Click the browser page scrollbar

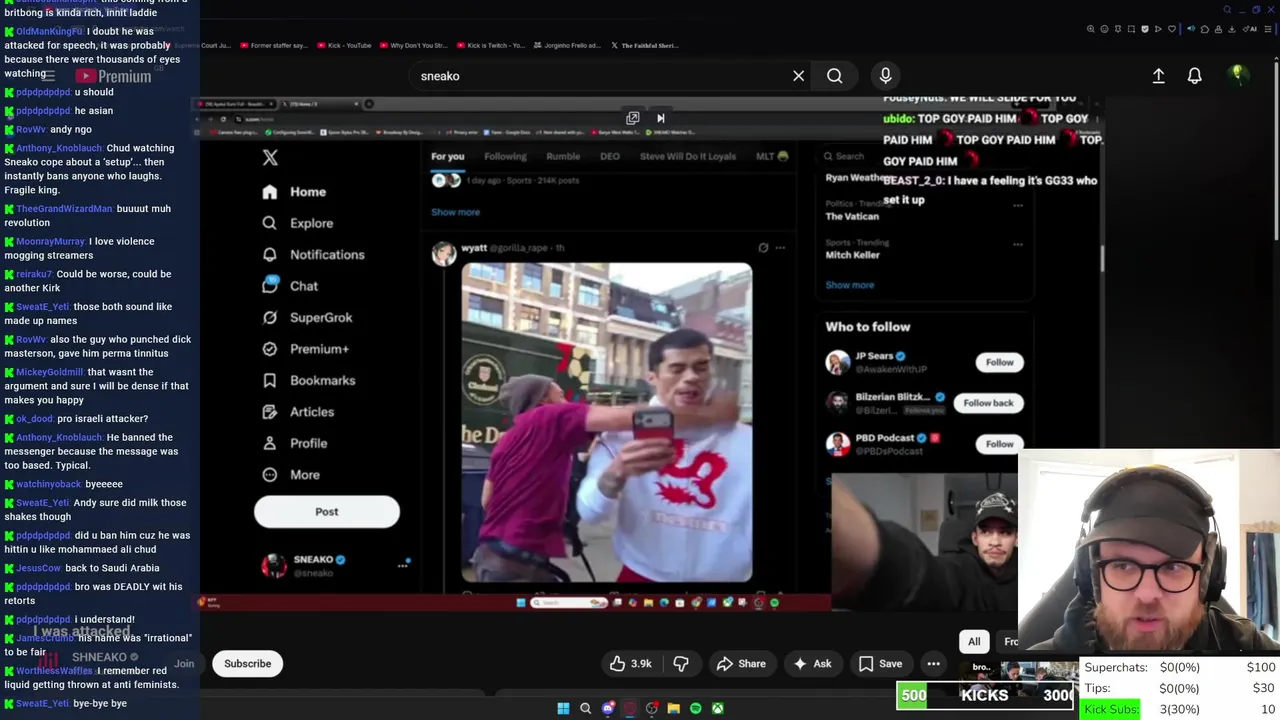1275,150
